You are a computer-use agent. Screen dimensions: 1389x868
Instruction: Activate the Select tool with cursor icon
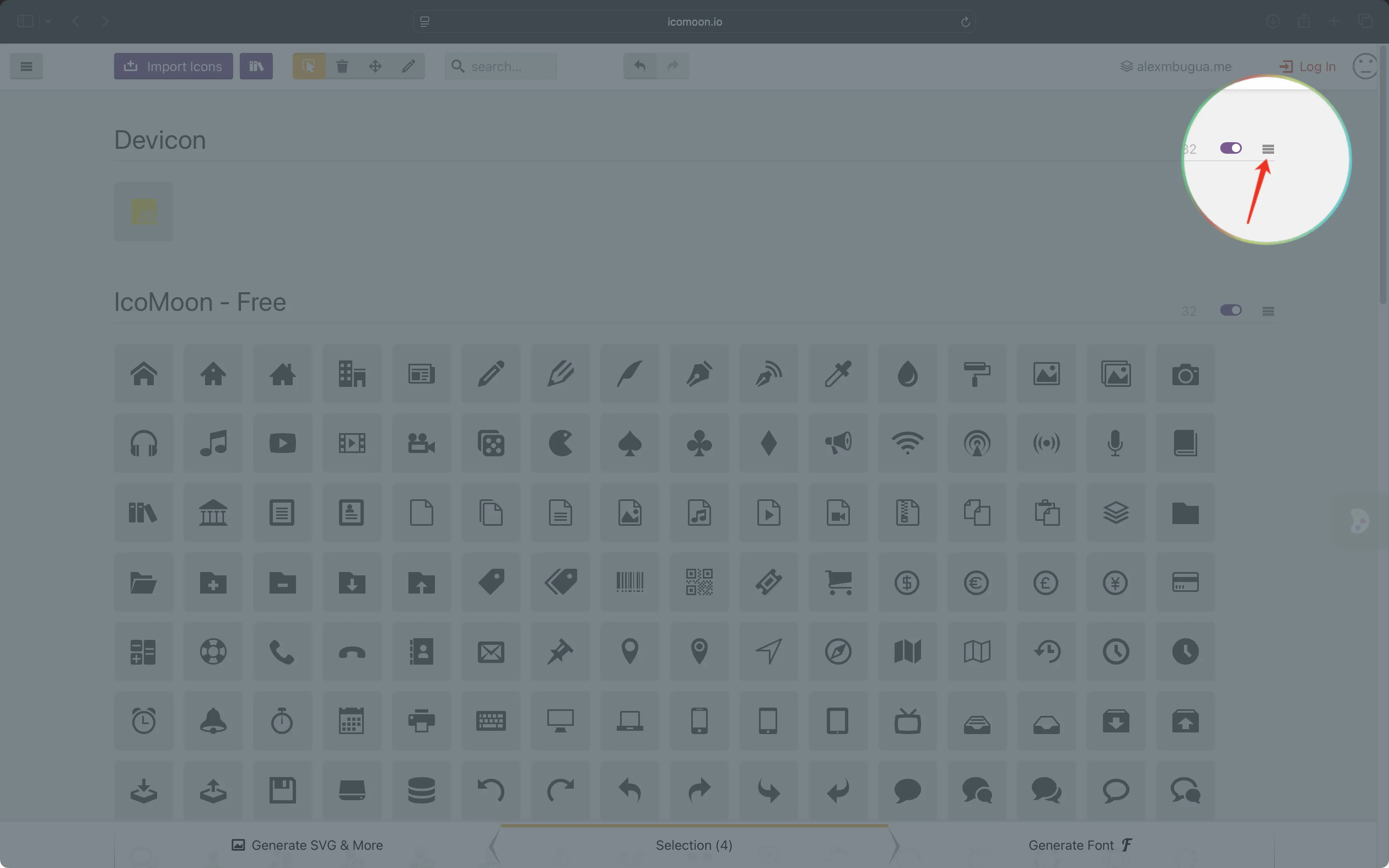point(308,66)
